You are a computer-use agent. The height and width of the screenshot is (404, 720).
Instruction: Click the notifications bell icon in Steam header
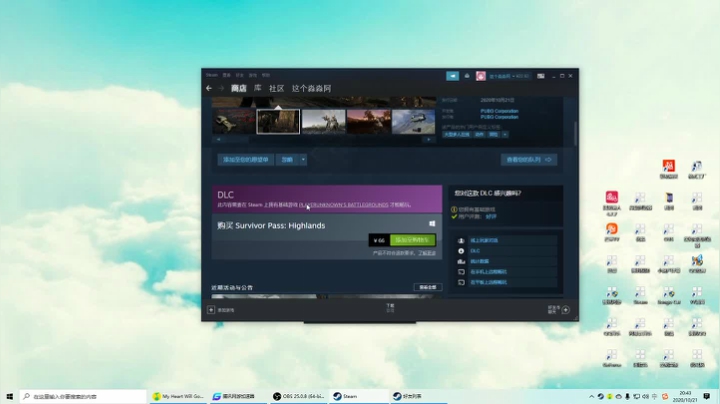point(467,76)
